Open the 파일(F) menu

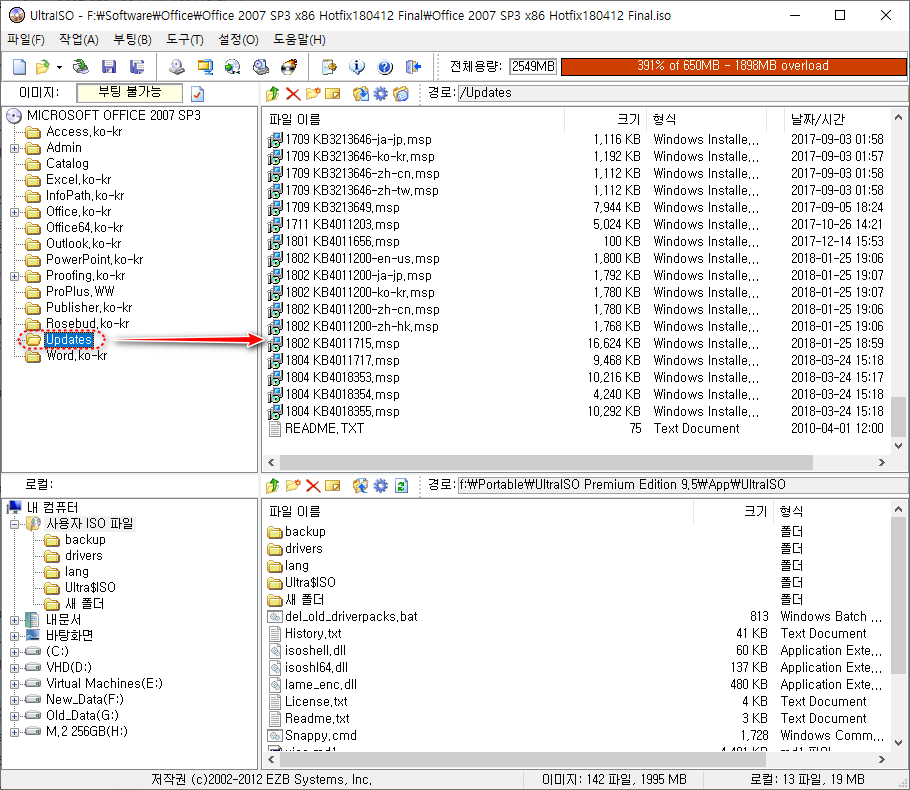26,39
